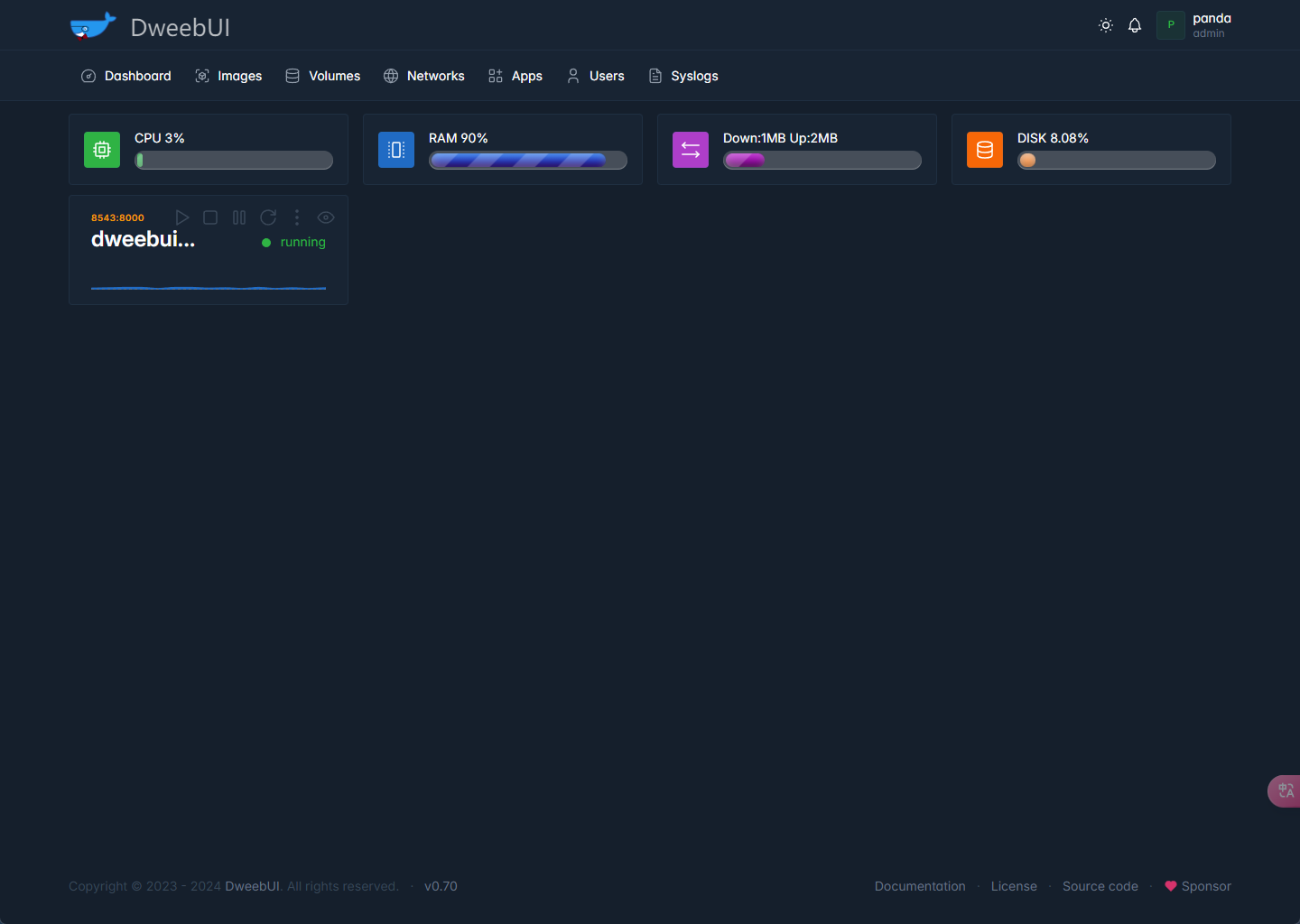The width and height of the screenshot is (1300, 924).
Task: Click the running status label
Action: coord(302,242)
